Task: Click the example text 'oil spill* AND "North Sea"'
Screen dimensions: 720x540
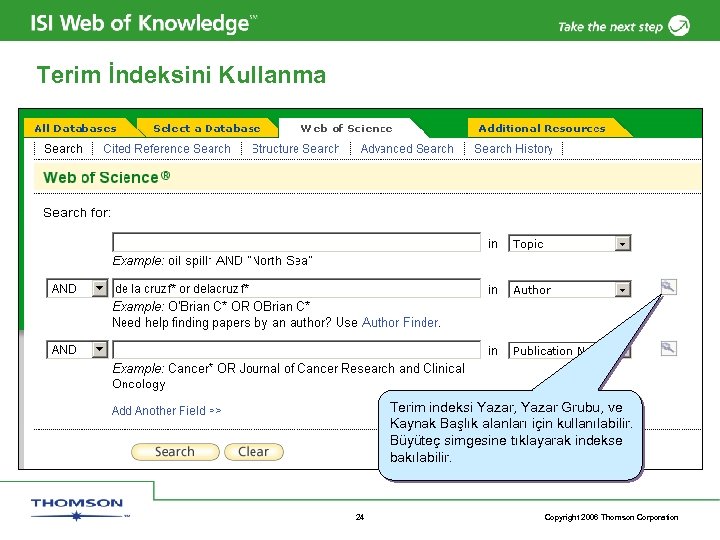Action: coord(240,260)
